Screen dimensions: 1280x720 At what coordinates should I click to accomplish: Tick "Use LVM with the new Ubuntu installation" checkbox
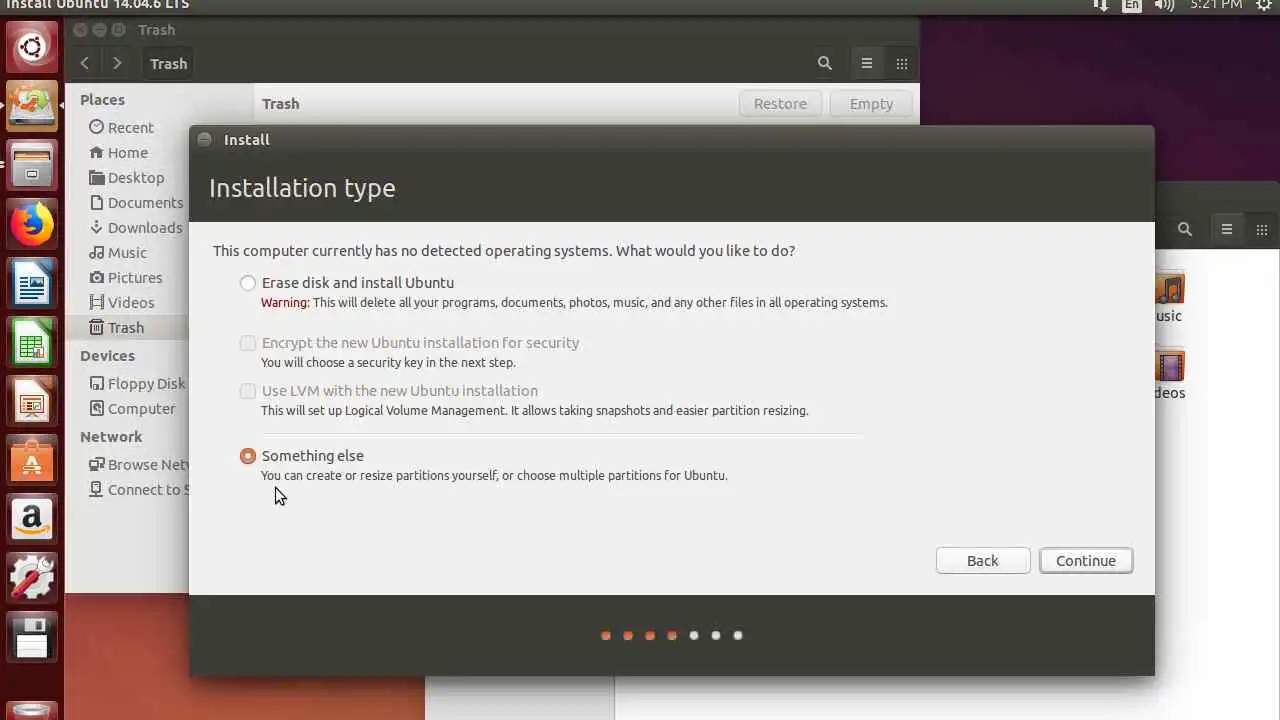click(248, 391)
